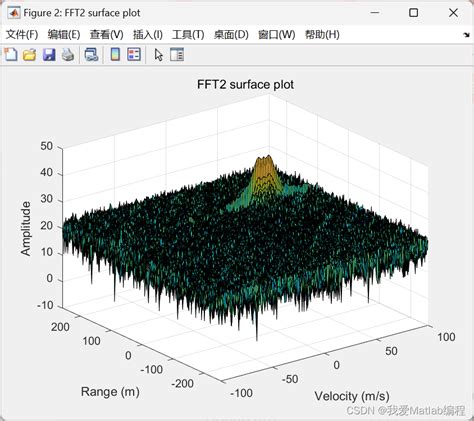
Task: Open the 窗口(W) menu
Action: [277, 34]
